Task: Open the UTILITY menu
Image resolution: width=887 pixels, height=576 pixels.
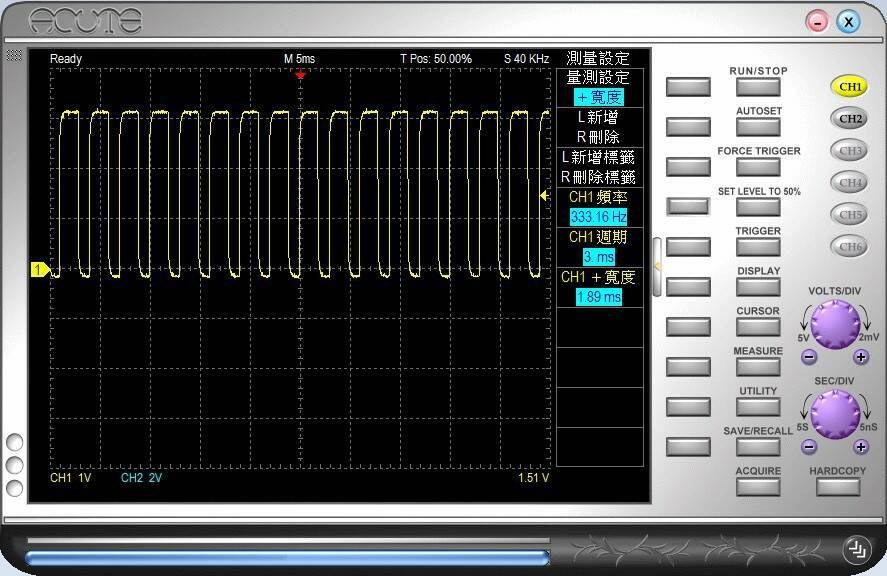Action: pos(758,407)
